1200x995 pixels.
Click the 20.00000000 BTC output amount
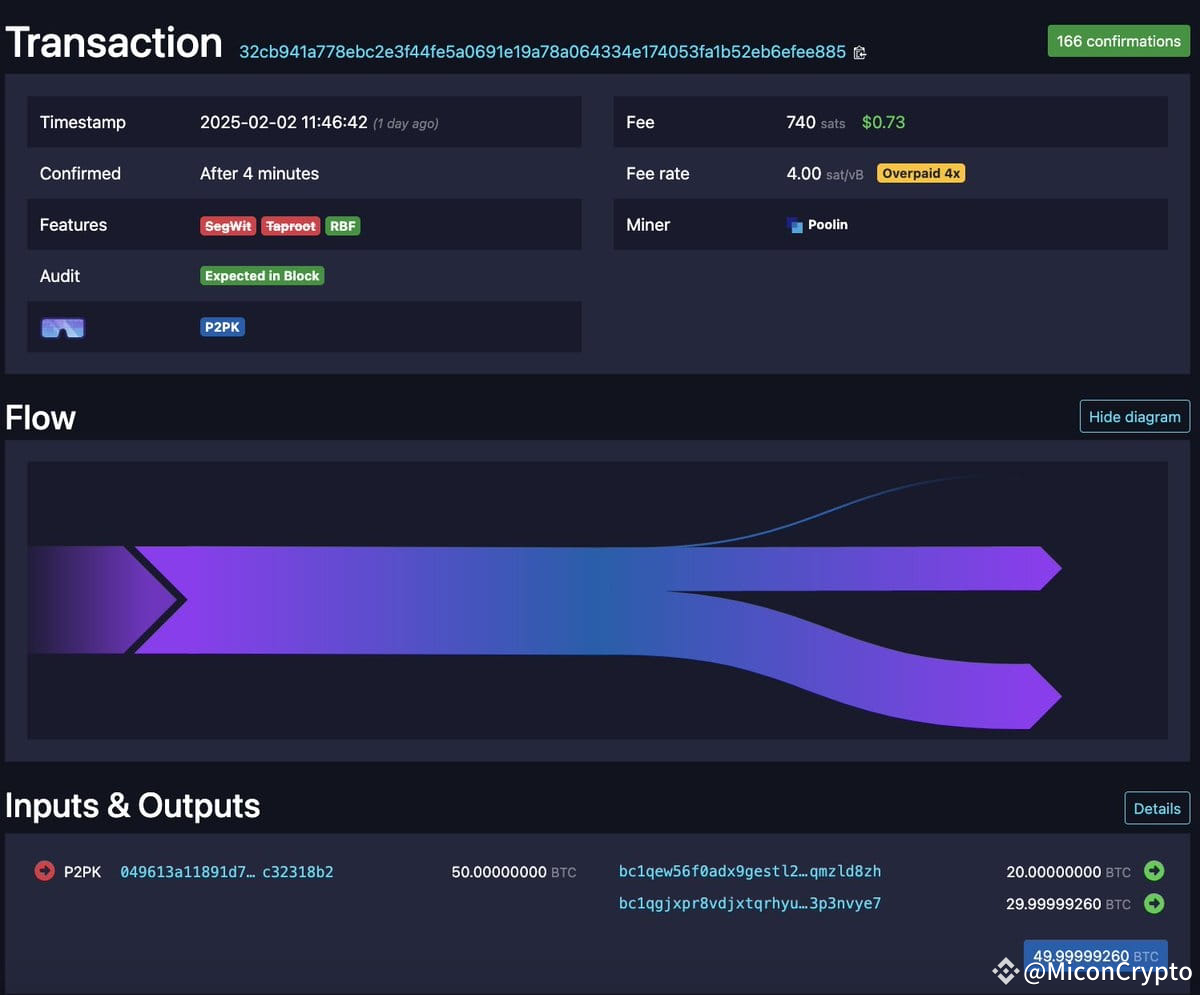pos(1068,872)
